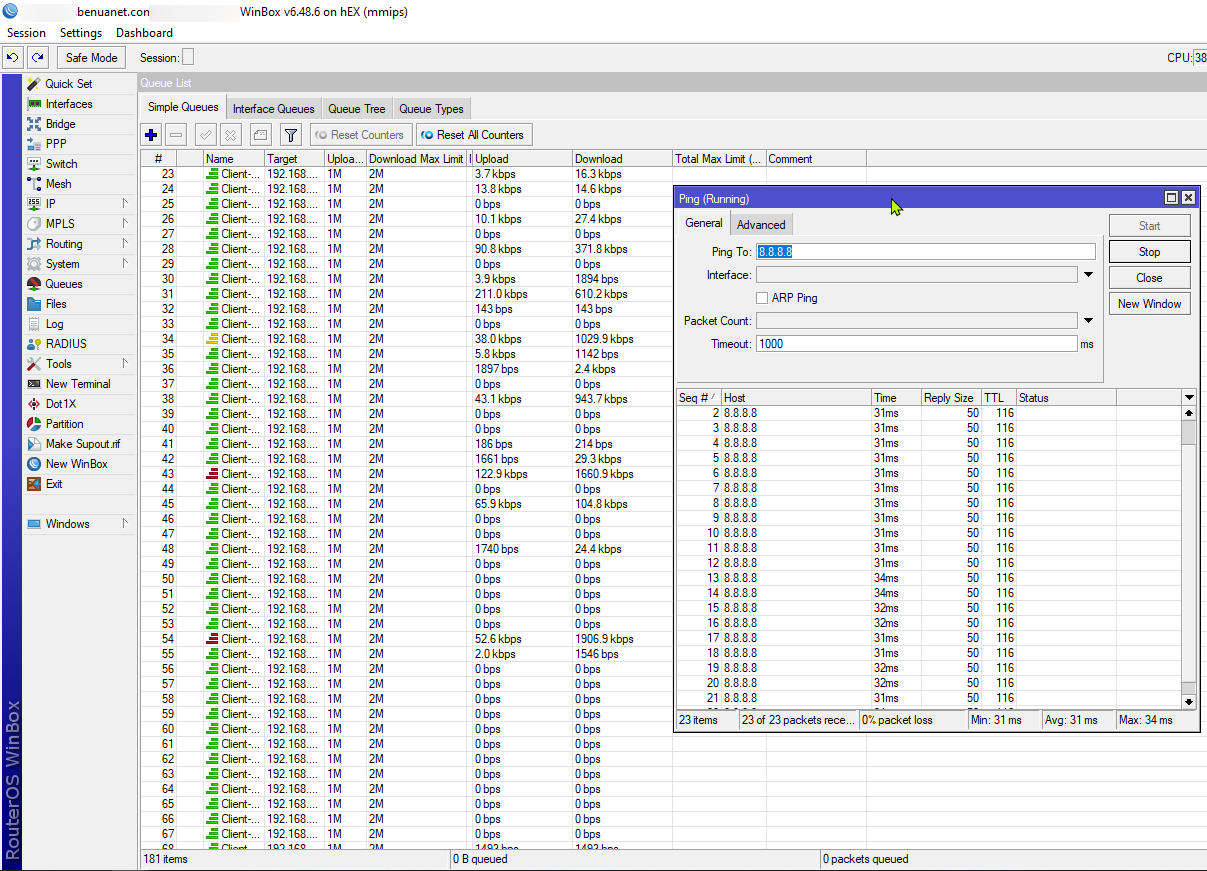
Task: Toggle Safe Mode
Action: (x=91, y=57)
